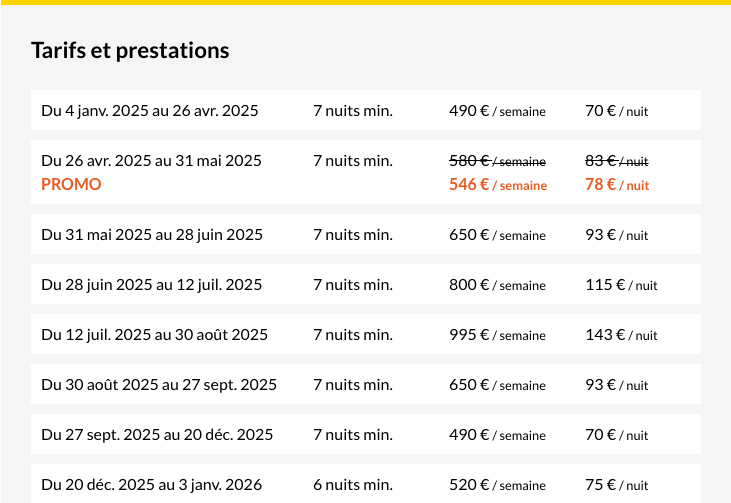This screenshot has width=731, height=503.
Task: Select the 27 sept. to 20 déc. 2025 row
Action: tap(157, 434)
